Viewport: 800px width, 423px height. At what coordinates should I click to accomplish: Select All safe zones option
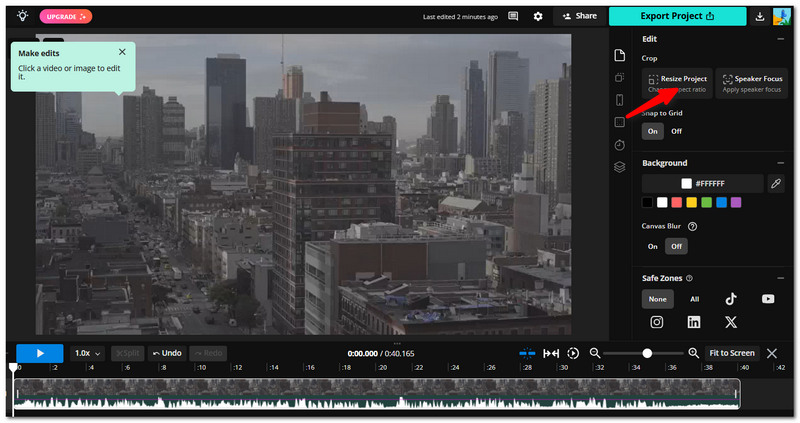pyautogui.click(x=694, y=299)
